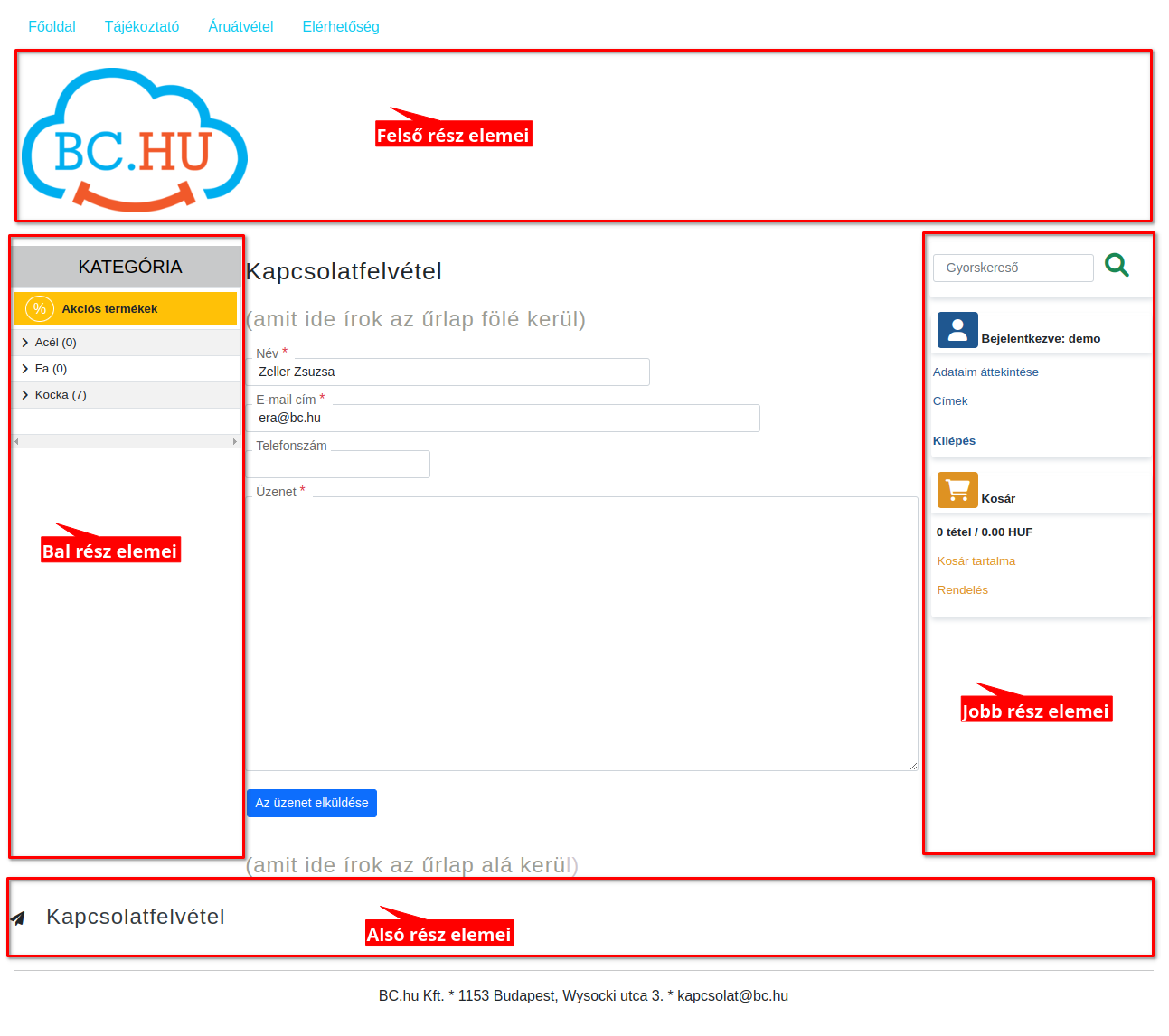Click the BC.HU cloud logo
Viewport: 1169px width, 1036px height.
click(135, 140)
